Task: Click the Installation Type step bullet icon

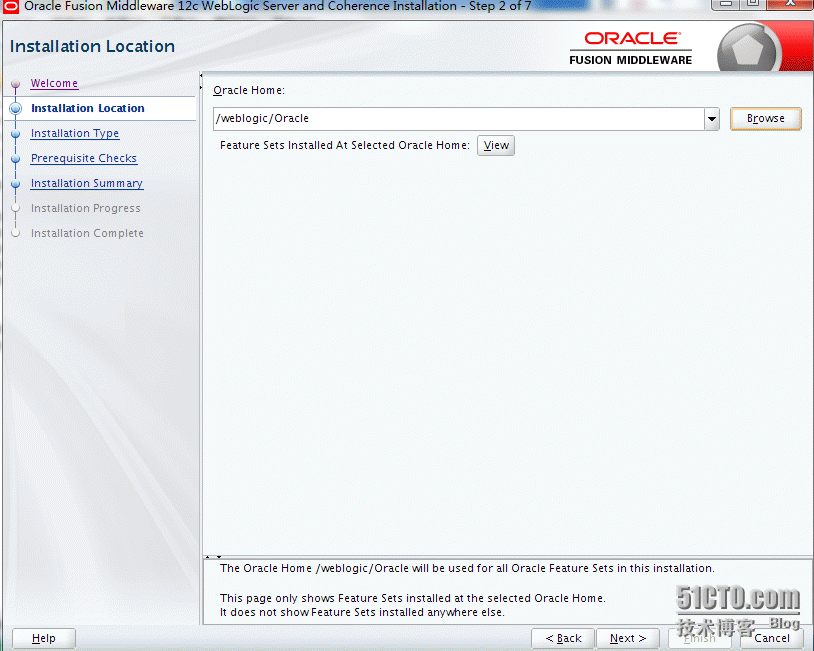Action: 16,134
